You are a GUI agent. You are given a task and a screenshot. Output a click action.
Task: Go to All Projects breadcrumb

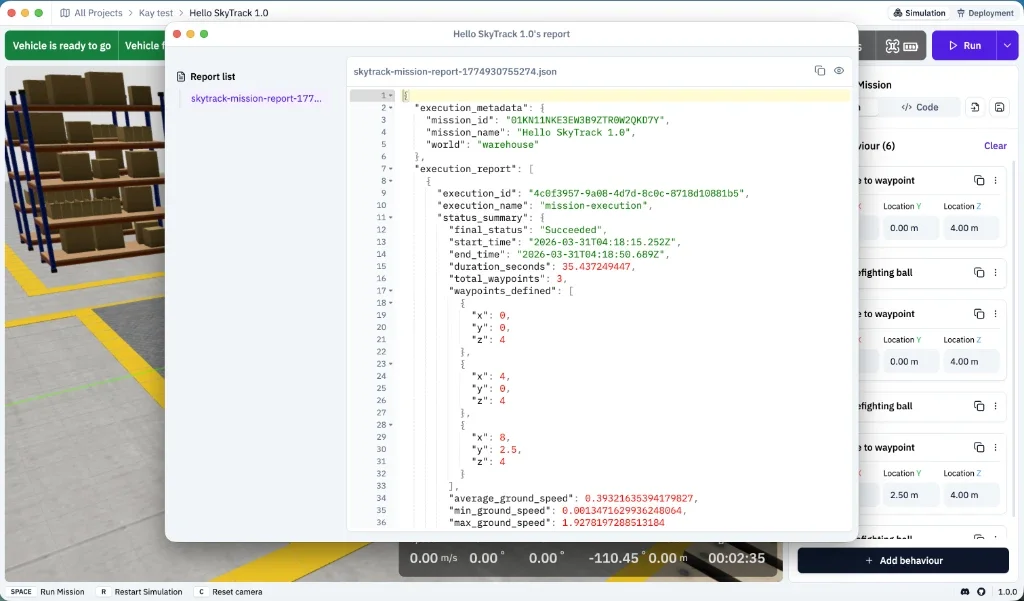98,12
